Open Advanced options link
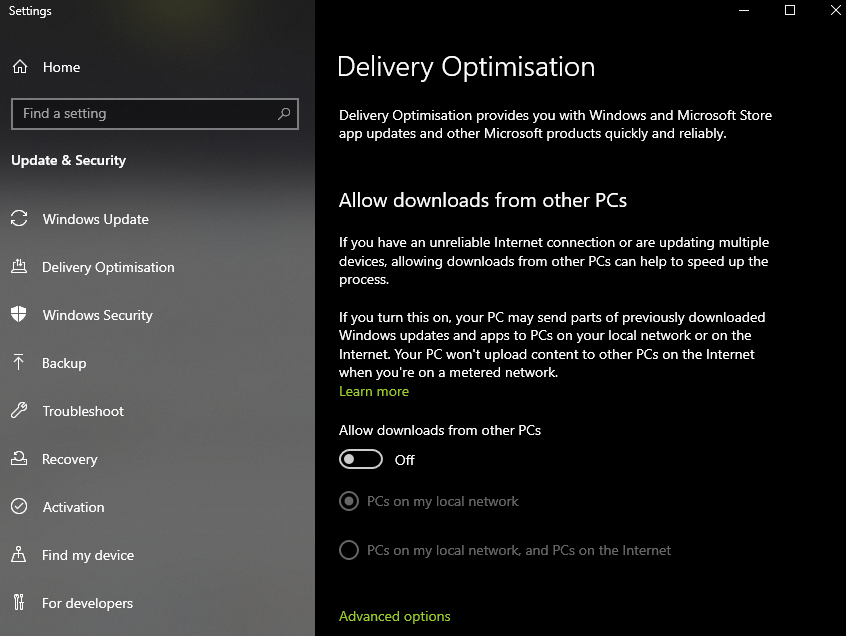The image size is (846, 636). (x=394, y=617)
